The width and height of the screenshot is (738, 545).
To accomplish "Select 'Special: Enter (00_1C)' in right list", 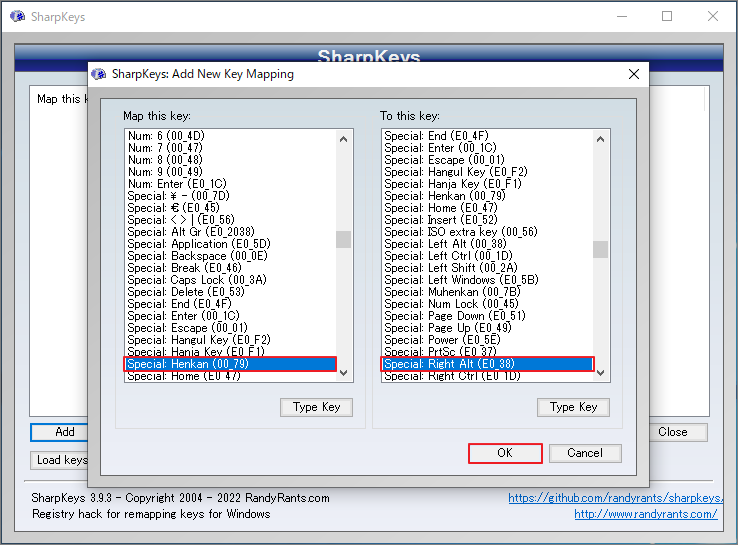I will (x=487, y=148).
